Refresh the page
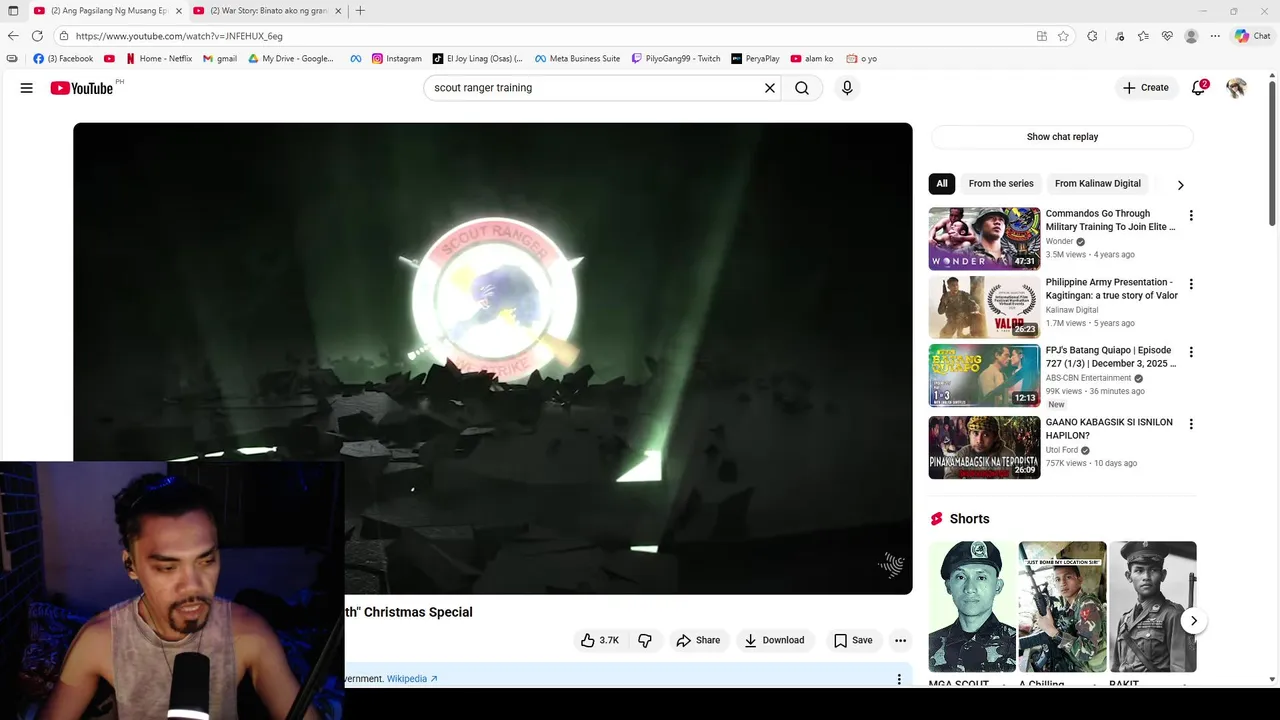The image size is (1280, 720). click(37, 36)
